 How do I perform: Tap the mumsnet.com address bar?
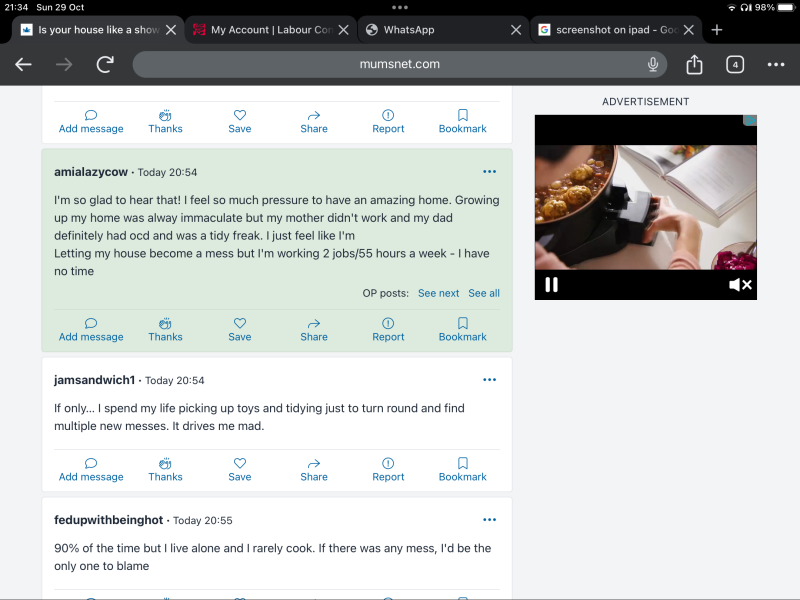click(x=400, y=65)
